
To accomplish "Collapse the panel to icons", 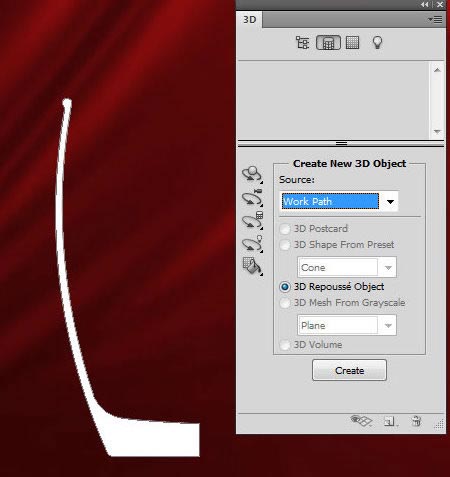I will (425, 4).
